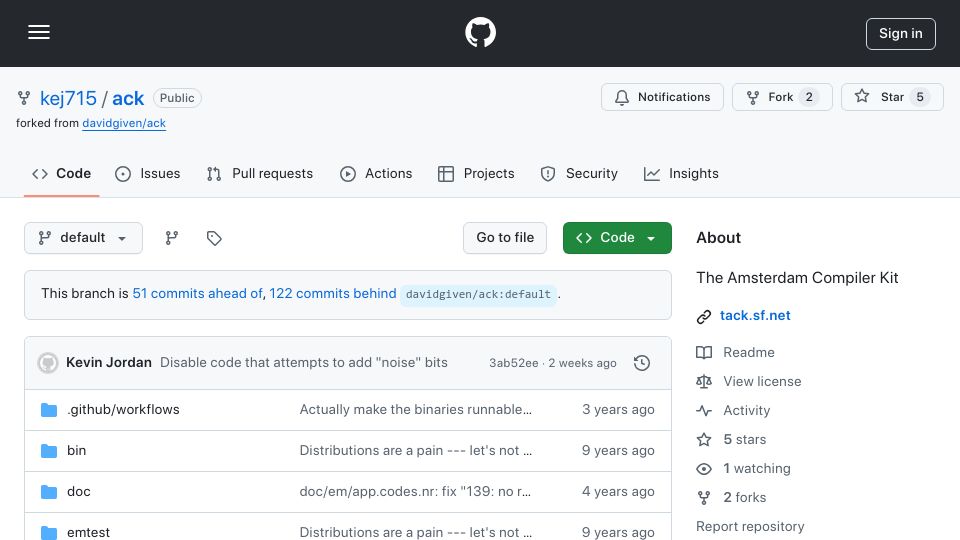The image size is (960, 540).
Task: Fork this repository
Action: 782,97
